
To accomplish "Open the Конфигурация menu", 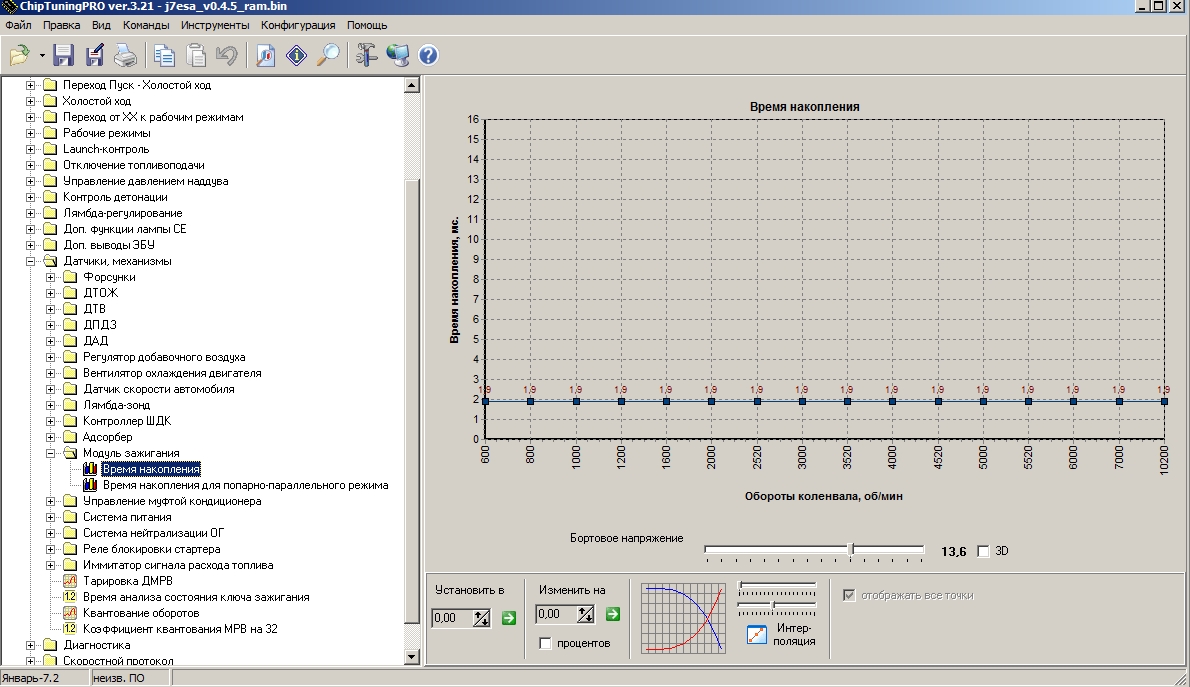I will [x=297, y=25].
